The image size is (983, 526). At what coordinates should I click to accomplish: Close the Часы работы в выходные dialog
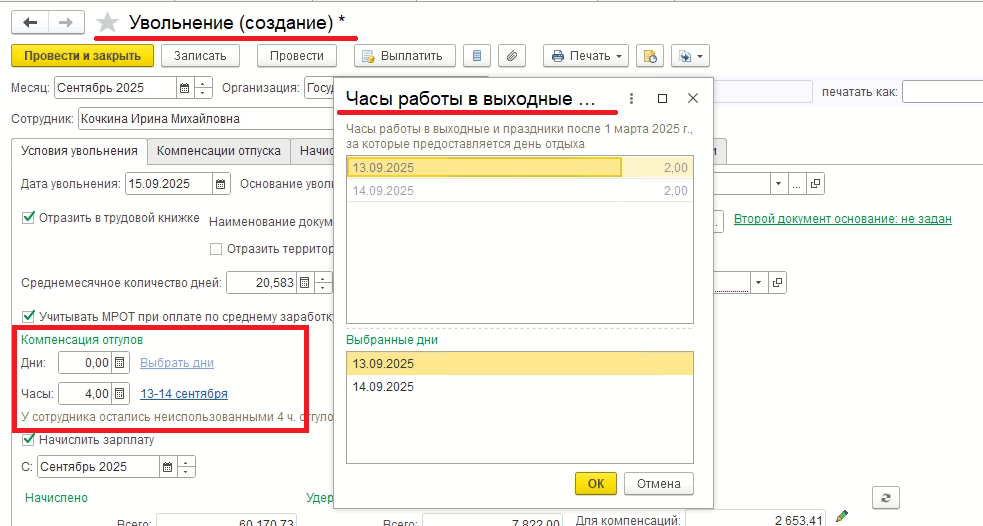tap(693, 98)
